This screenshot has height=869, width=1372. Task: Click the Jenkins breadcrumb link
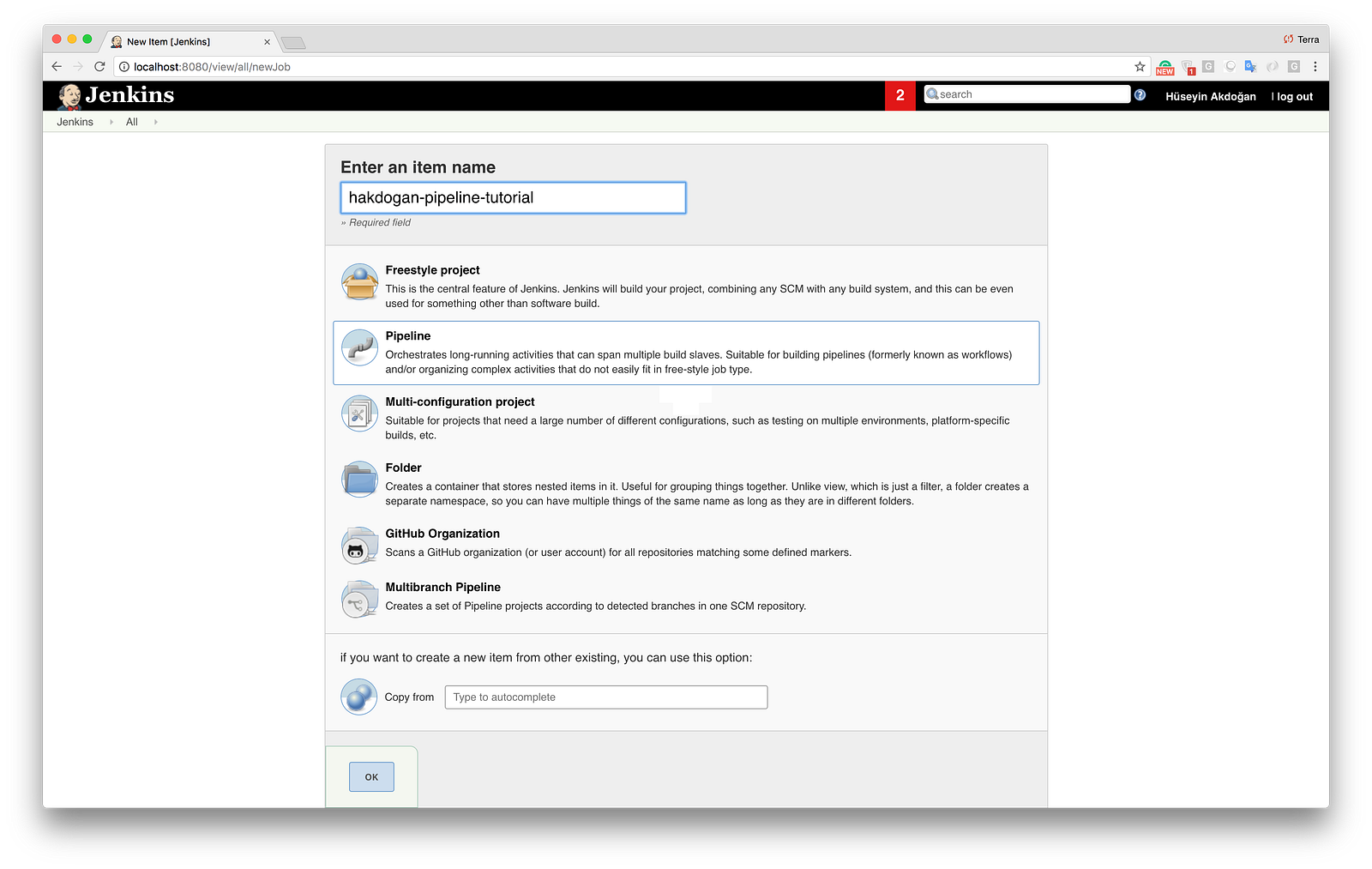(75, 122)
